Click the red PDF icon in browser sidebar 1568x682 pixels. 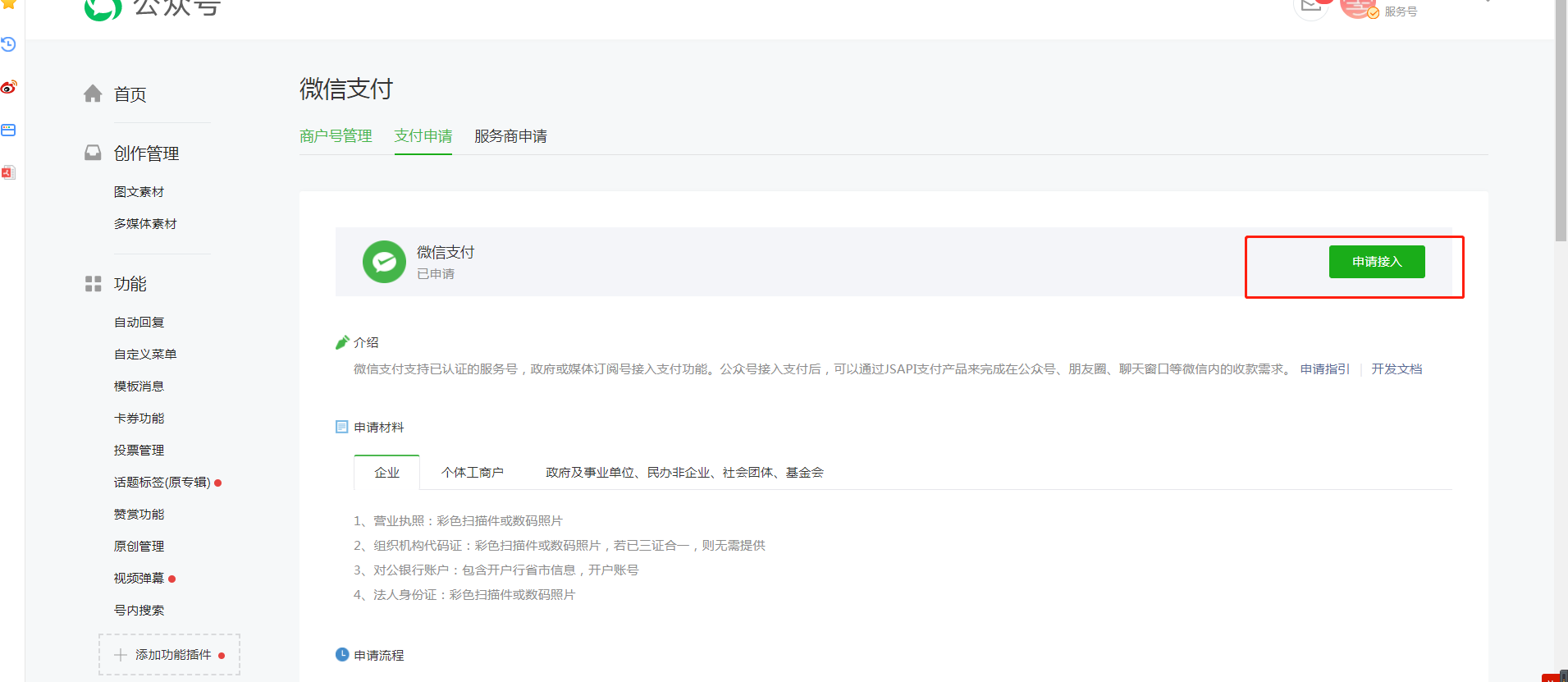coord(8,172)
